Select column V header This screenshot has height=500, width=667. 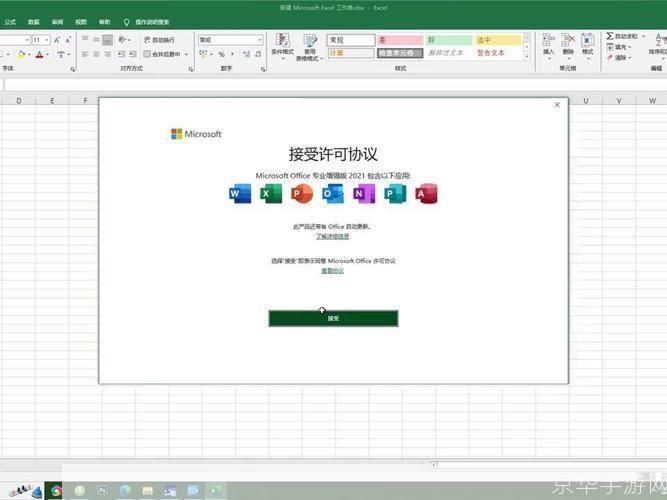(619, 100)
